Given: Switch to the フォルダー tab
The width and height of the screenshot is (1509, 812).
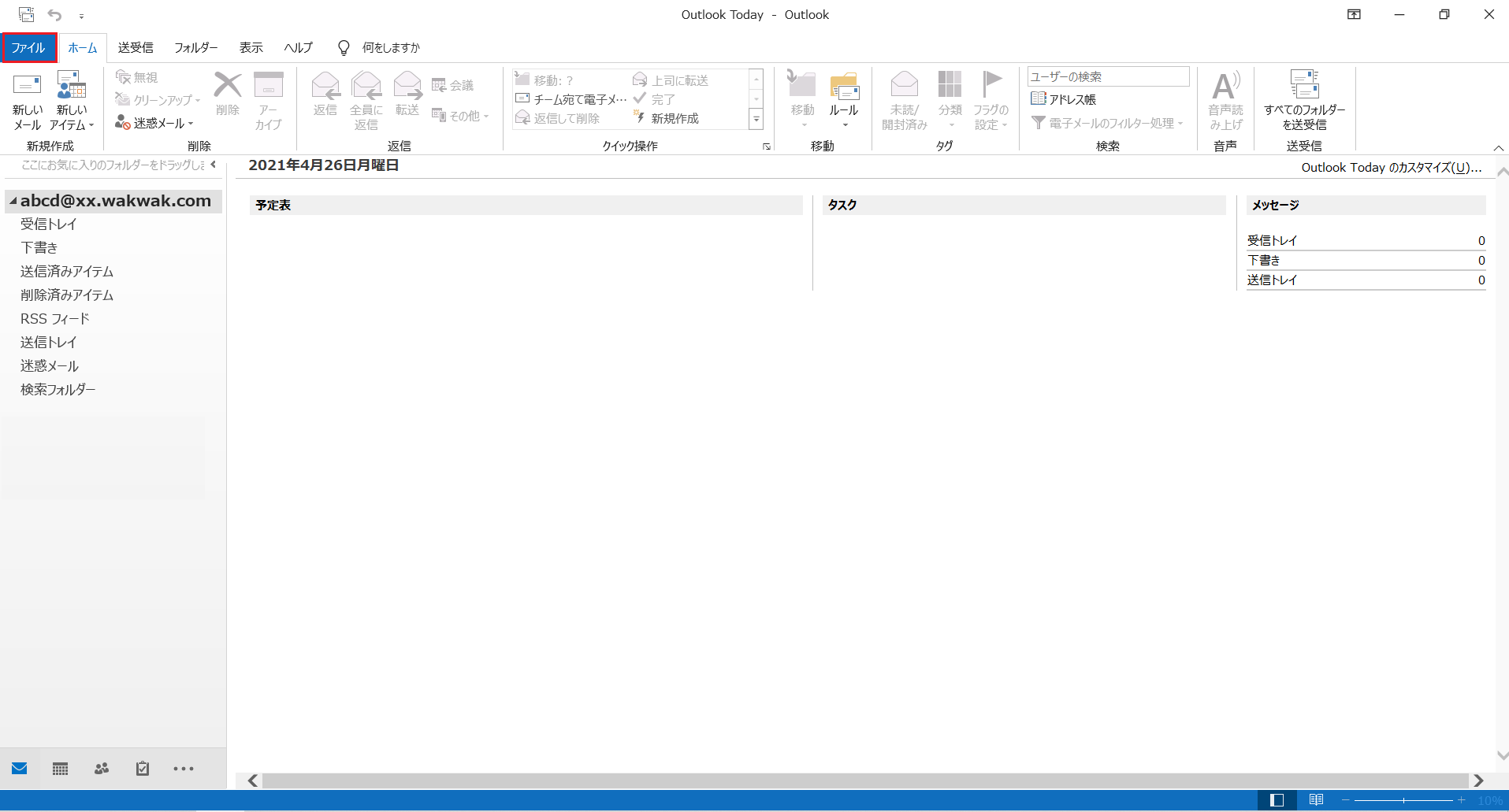Looking at the screenshot, I should [195, 47].
